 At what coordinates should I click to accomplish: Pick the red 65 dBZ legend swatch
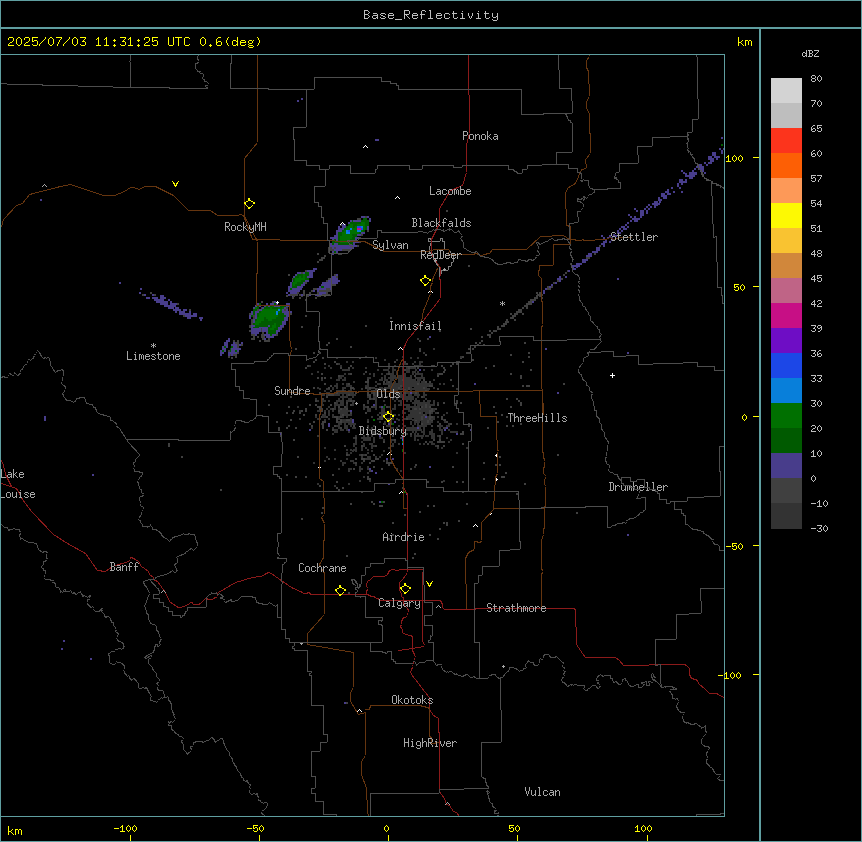tap(786, 140)
